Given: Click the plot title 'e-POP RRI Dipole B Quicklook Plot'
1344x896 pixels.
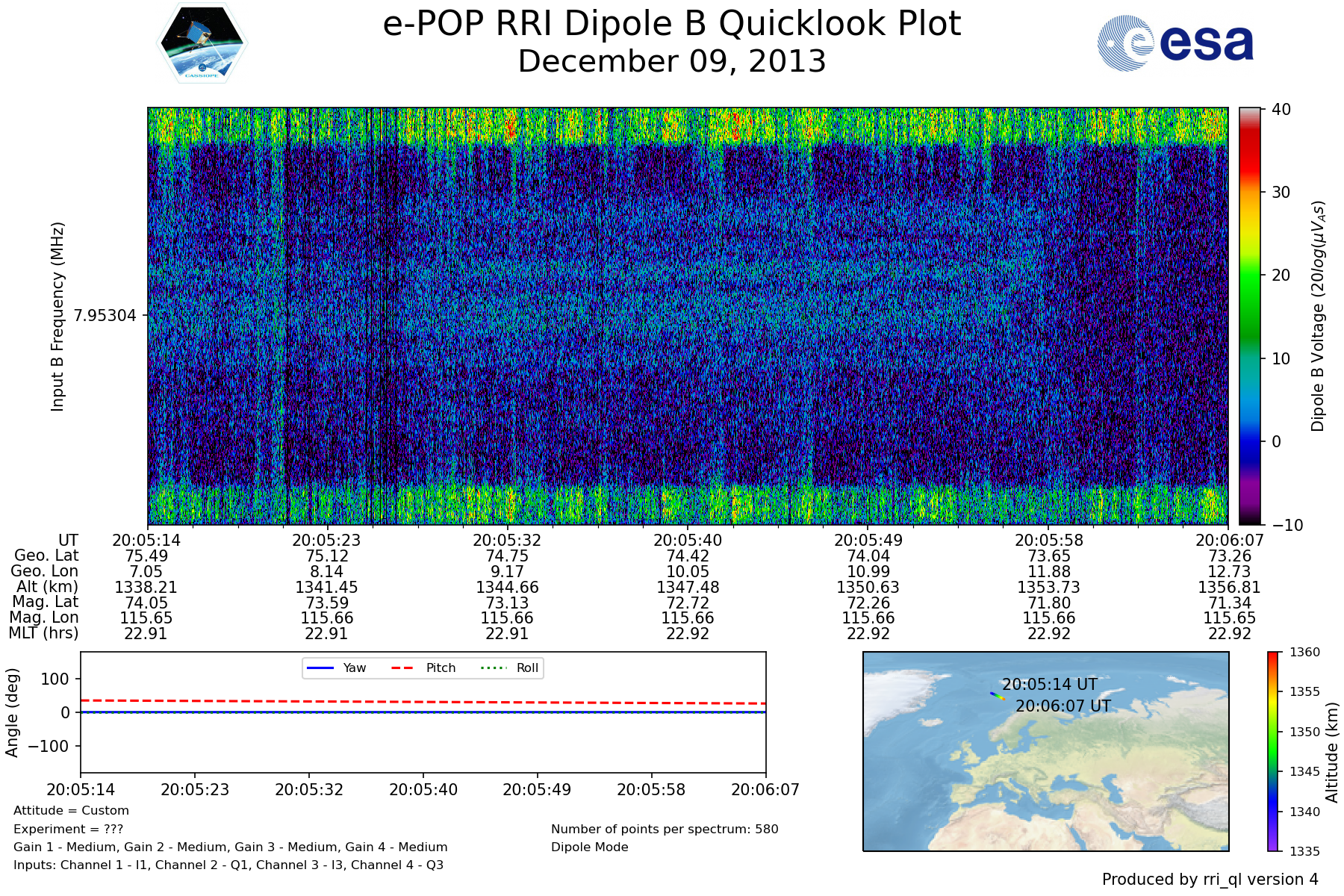Looking at the screenshot, I should point(671,24).
